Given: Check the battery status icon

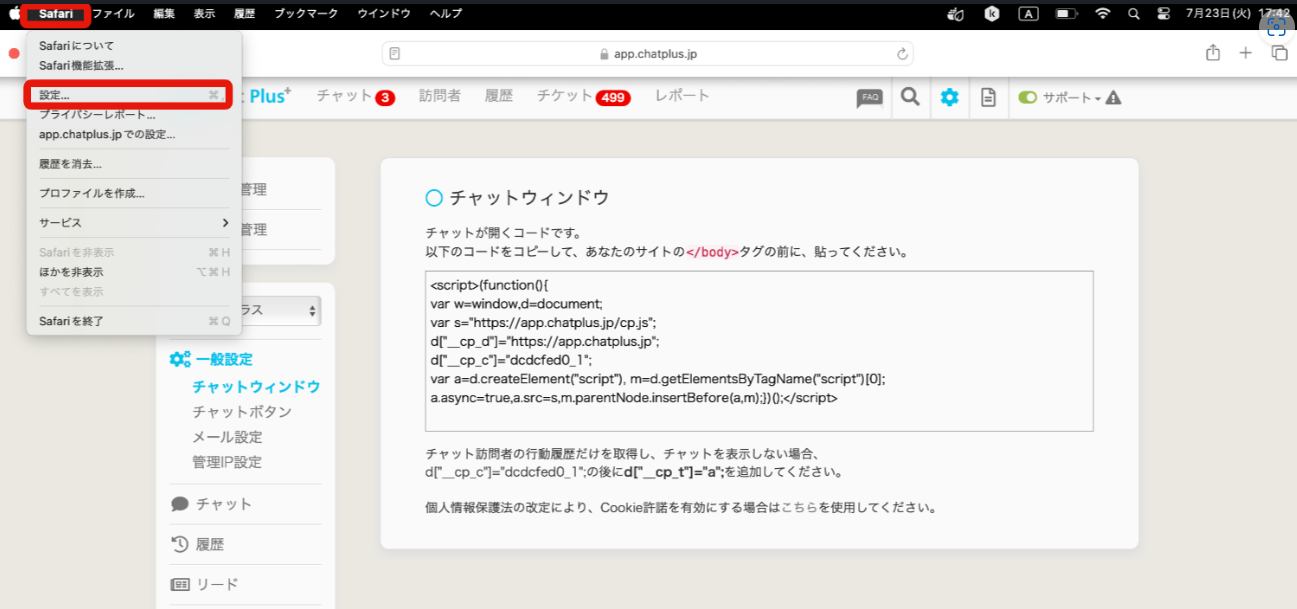Looking at the screenshot, I should click(x=1065, y=14).
